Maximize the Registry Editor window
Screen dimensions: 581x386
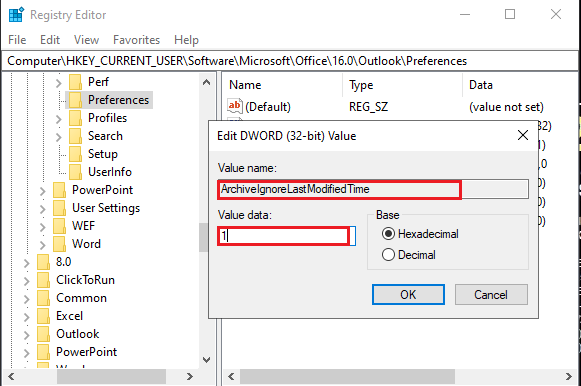tap(510, 14)
